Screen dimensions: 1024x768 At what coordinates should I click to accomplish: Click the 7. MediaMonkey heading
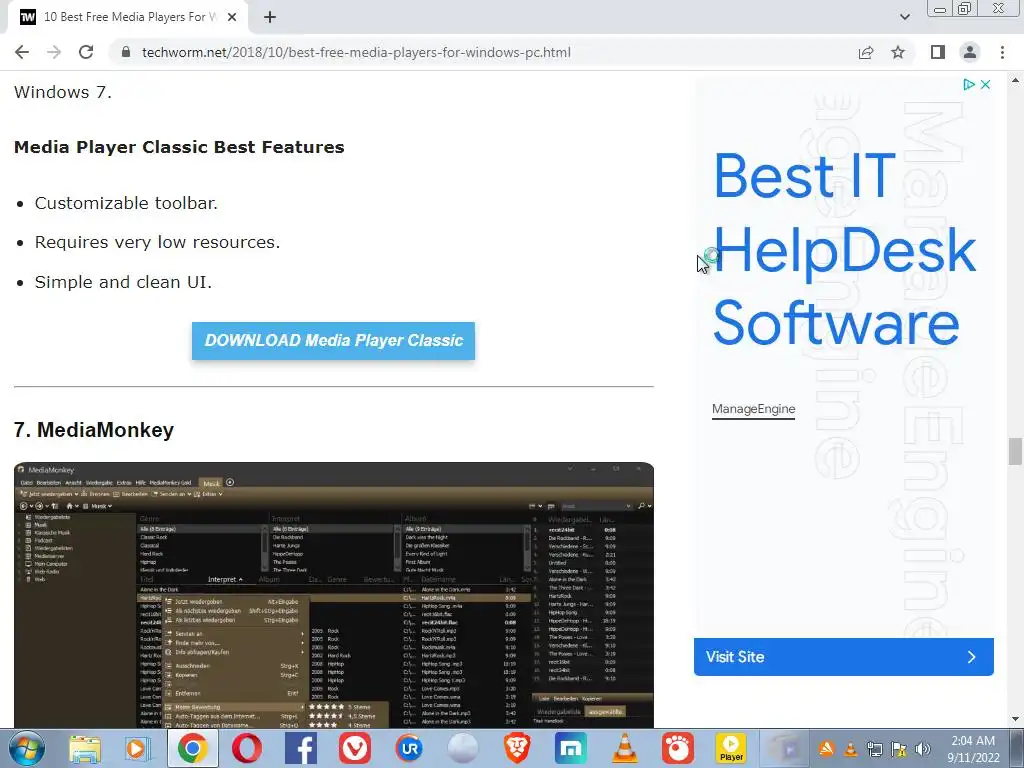tap(94, 430)
